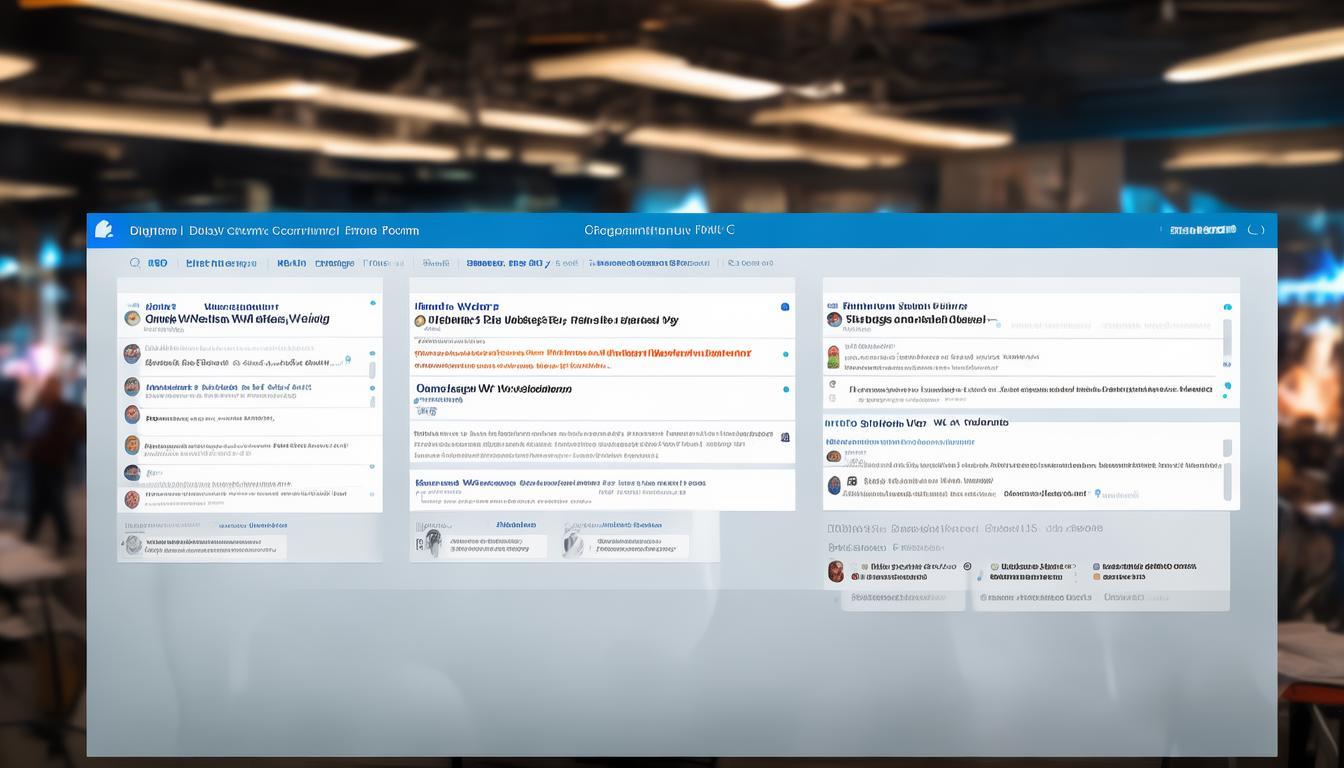Click the bottom avatar in left panel list

(x=132, y=499)
